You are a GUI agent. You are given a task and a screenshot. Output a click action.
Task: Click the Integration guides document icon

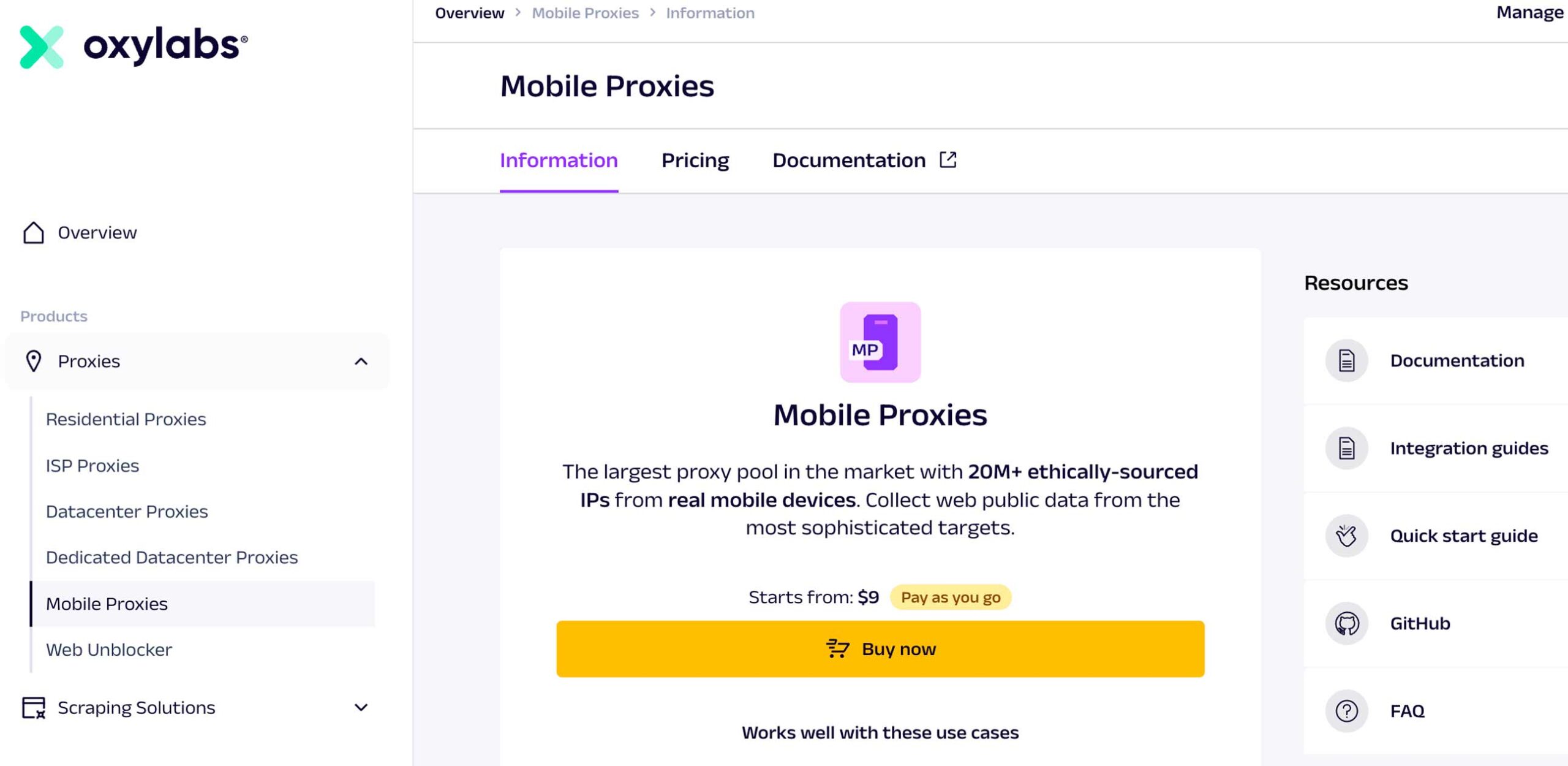[1346, 448]
